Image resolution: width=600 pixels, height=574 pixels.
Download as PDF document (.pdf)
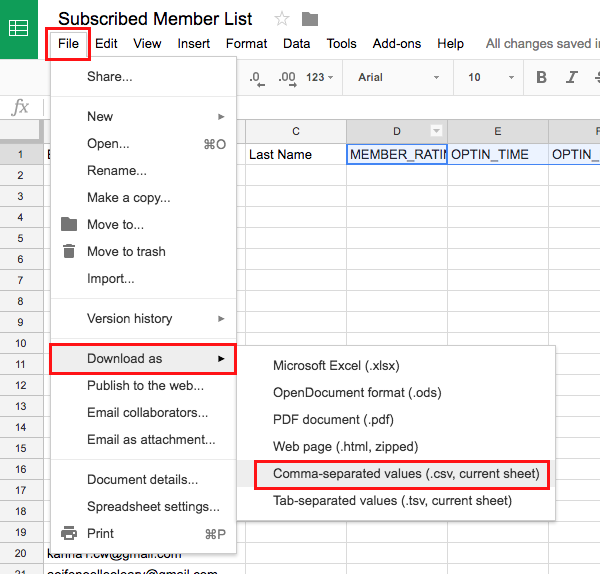(396, 419)
